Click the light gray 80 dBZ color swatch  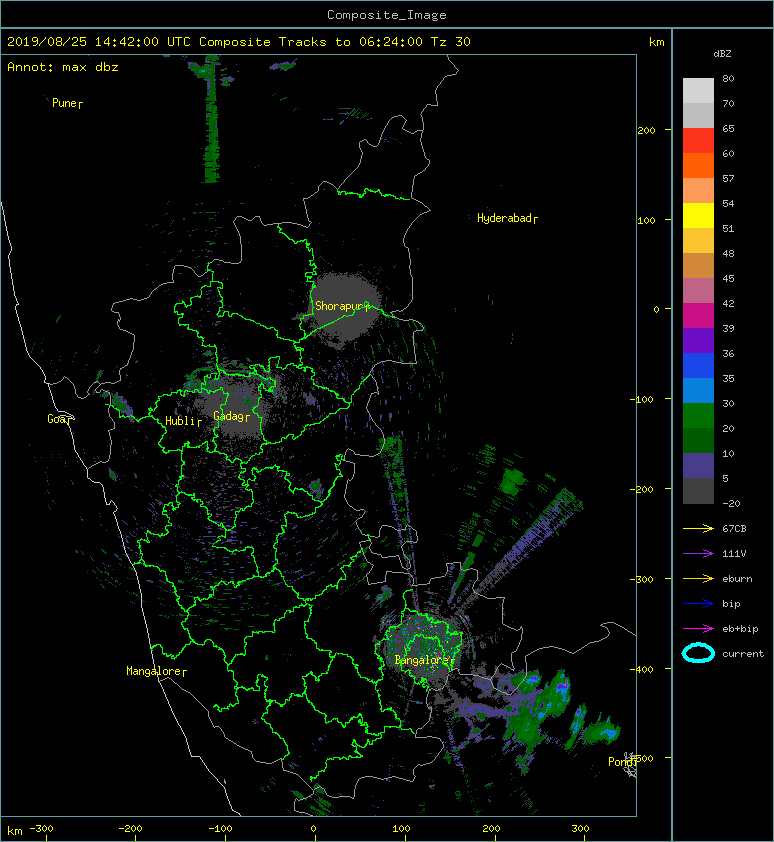698,90
